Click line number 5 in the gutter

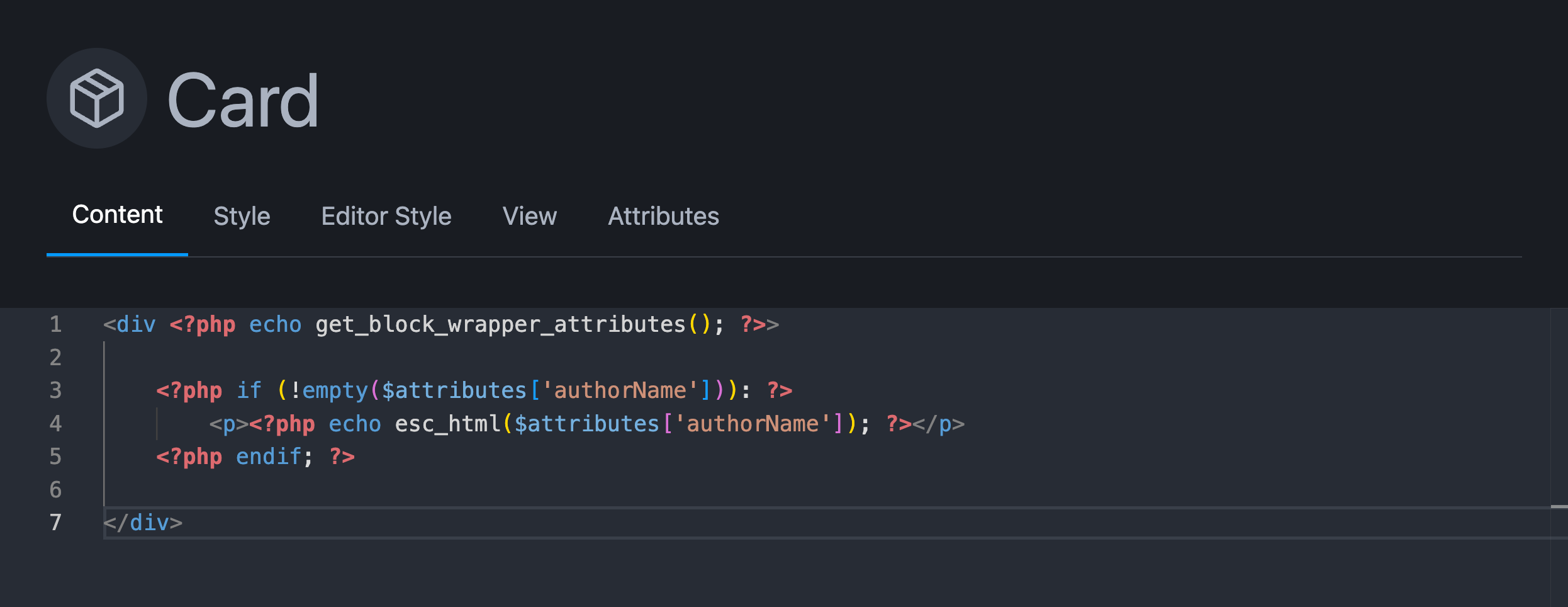click(55, 457)
